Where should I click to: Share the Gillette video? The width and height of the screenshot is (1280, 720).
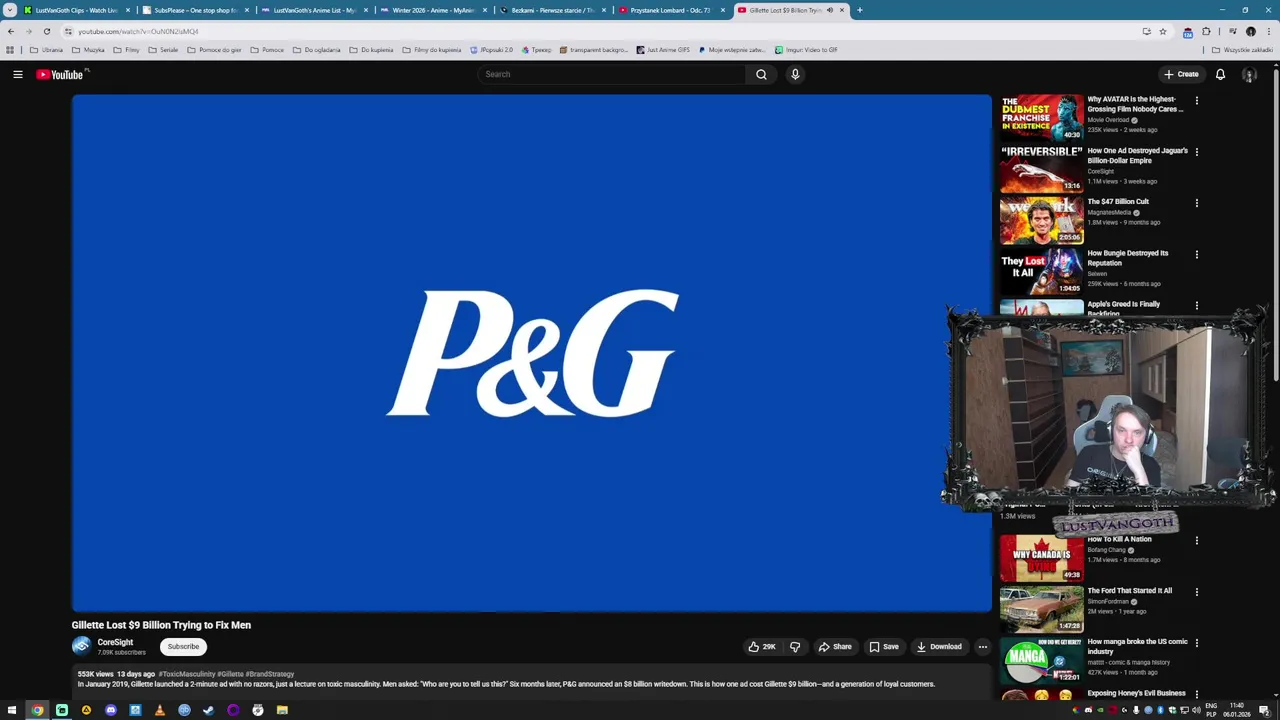coord(835,647)
